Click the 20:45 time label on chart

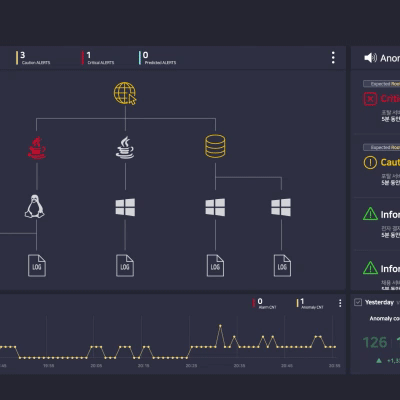click(287, 366)
